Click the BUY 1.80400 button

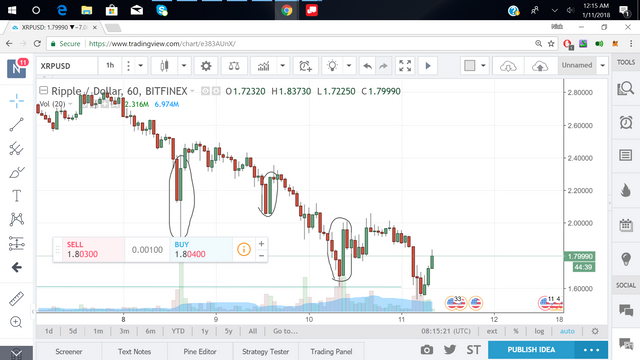pyautogui.click(x=201, y=249)
